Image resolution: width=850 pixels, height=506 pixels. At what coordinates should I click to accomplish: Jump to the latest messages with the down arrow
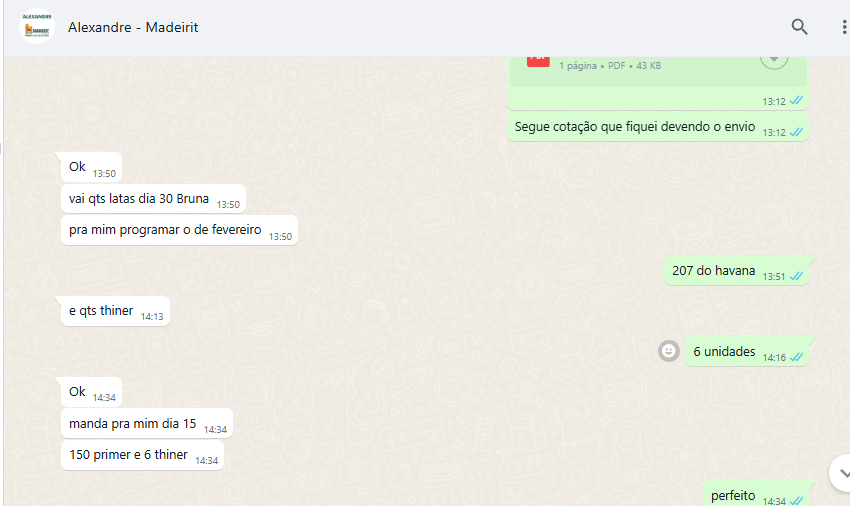pos(841,472)
